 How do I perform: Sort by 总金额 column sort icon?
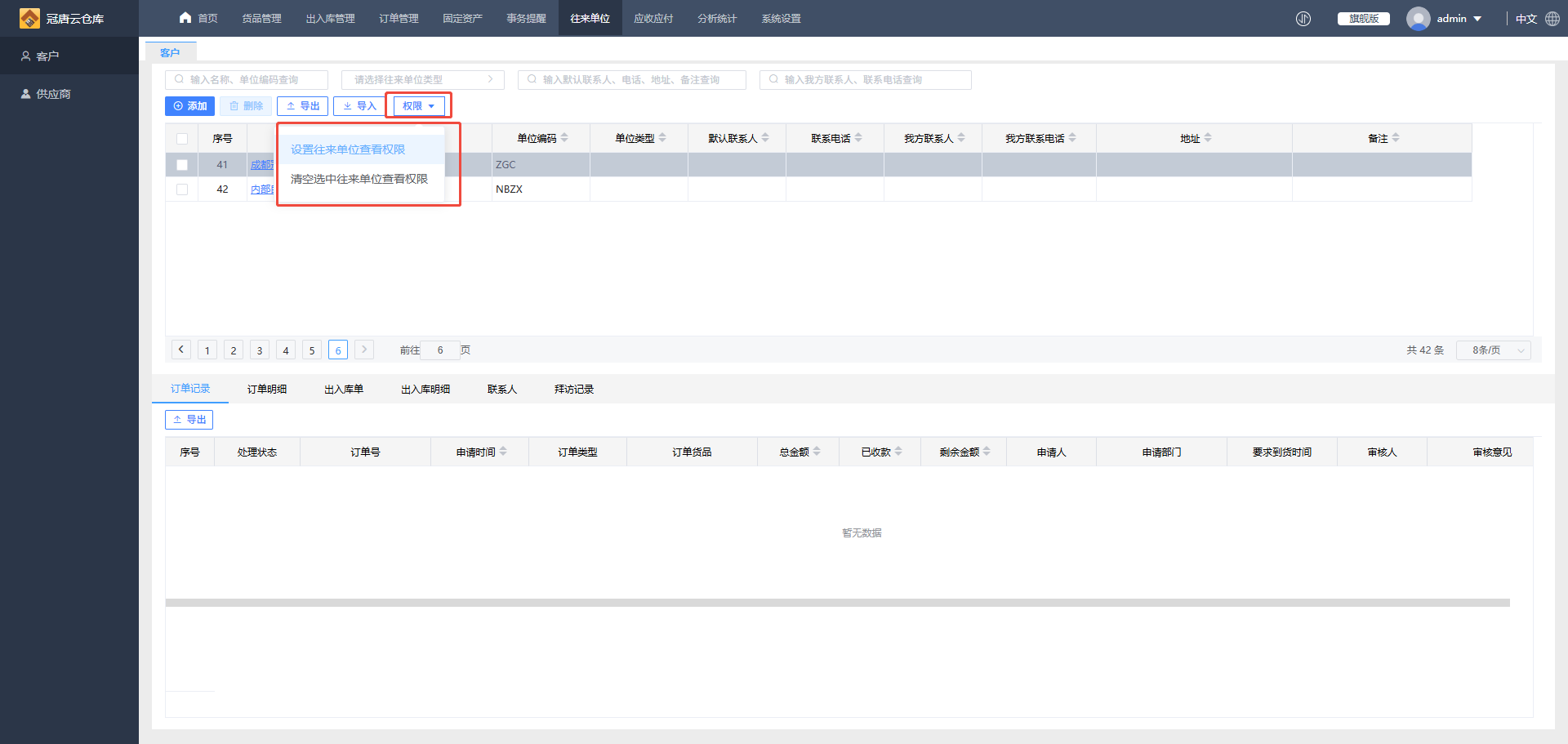(x=817, y=451)
